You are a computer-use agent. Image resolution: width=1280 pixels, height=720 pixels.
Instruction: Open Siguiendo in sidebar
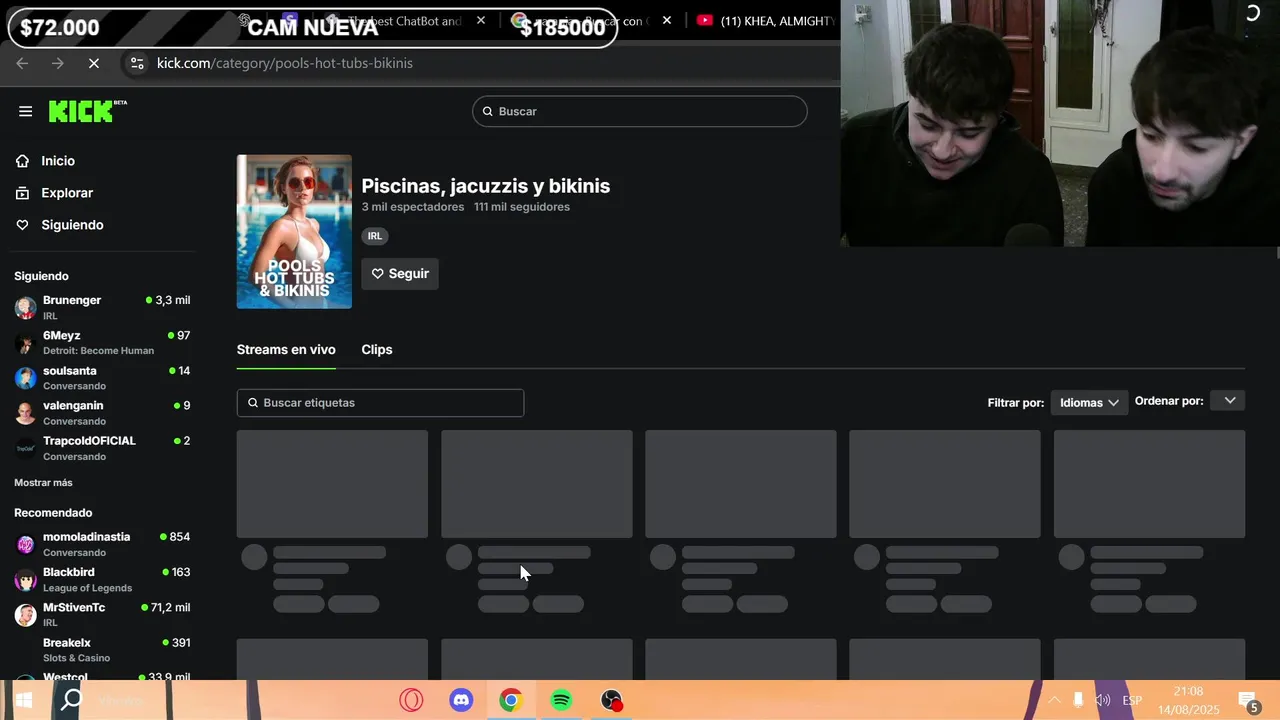click(72, 225)
